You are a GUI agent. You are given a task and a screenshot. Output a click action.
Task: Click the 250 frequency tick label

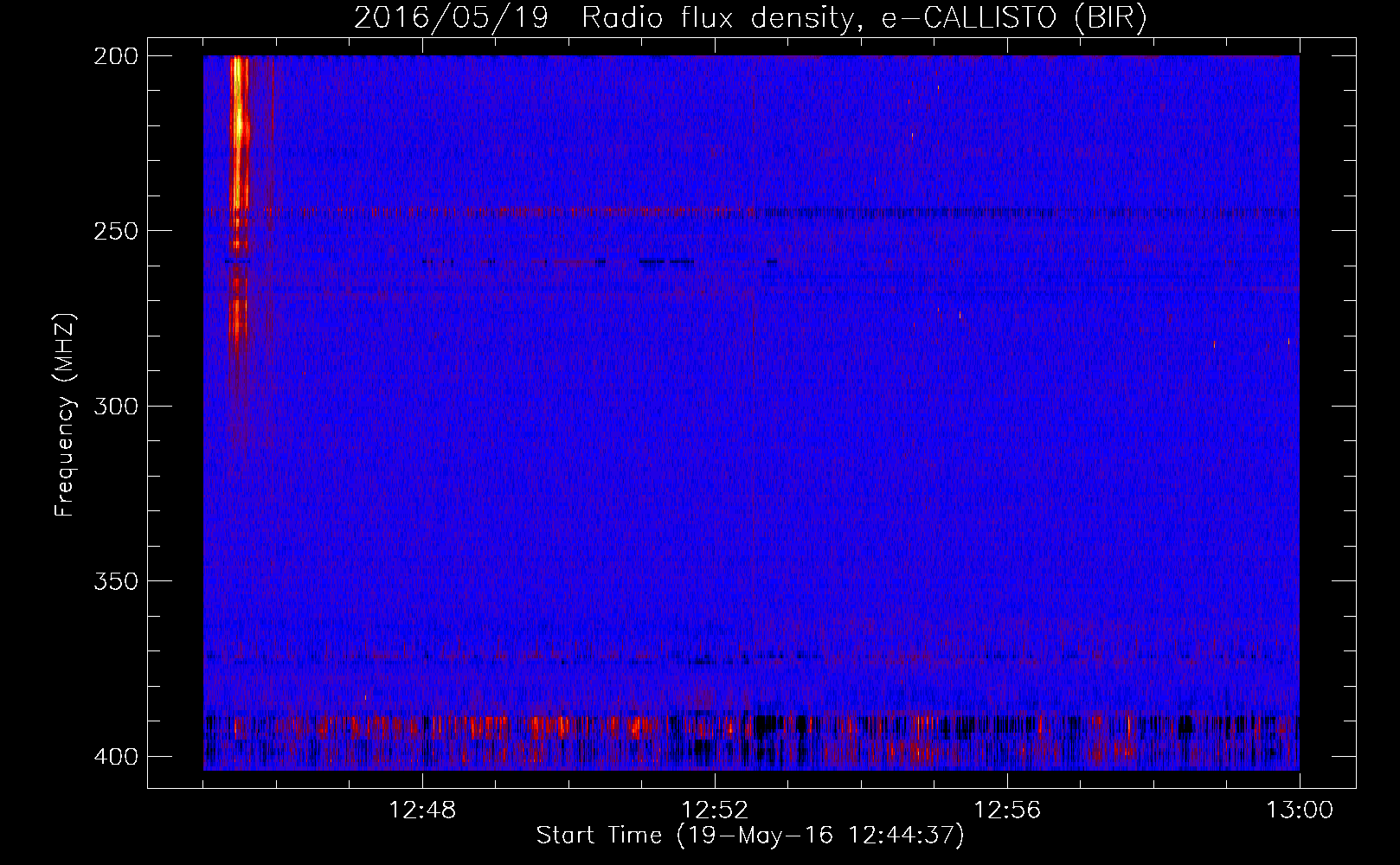(x=115, y=231)
